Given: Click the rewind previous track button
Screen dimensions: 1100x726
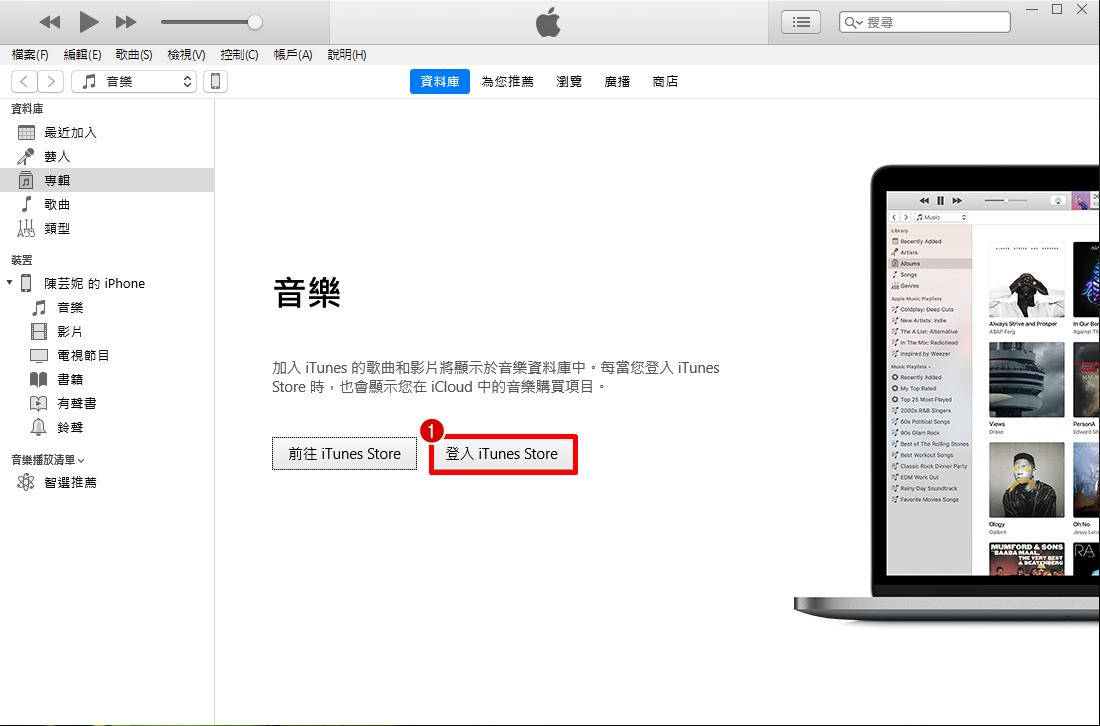Looking at the screenshot, I should 50,22.
